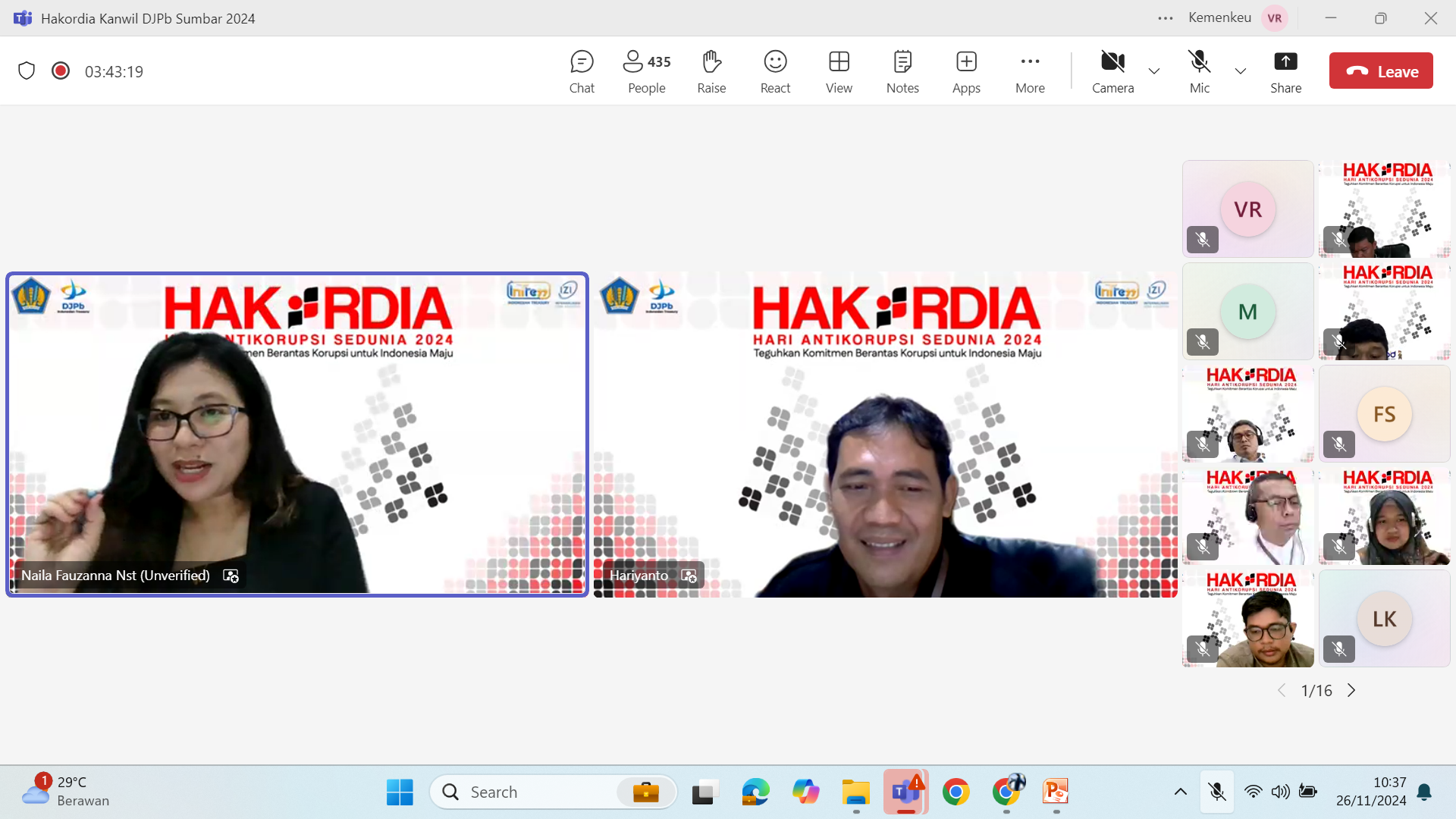This screenshot has height=819, width=1456.
Task: Click the privacy shield icon
Action: click(x=27, y=71)
